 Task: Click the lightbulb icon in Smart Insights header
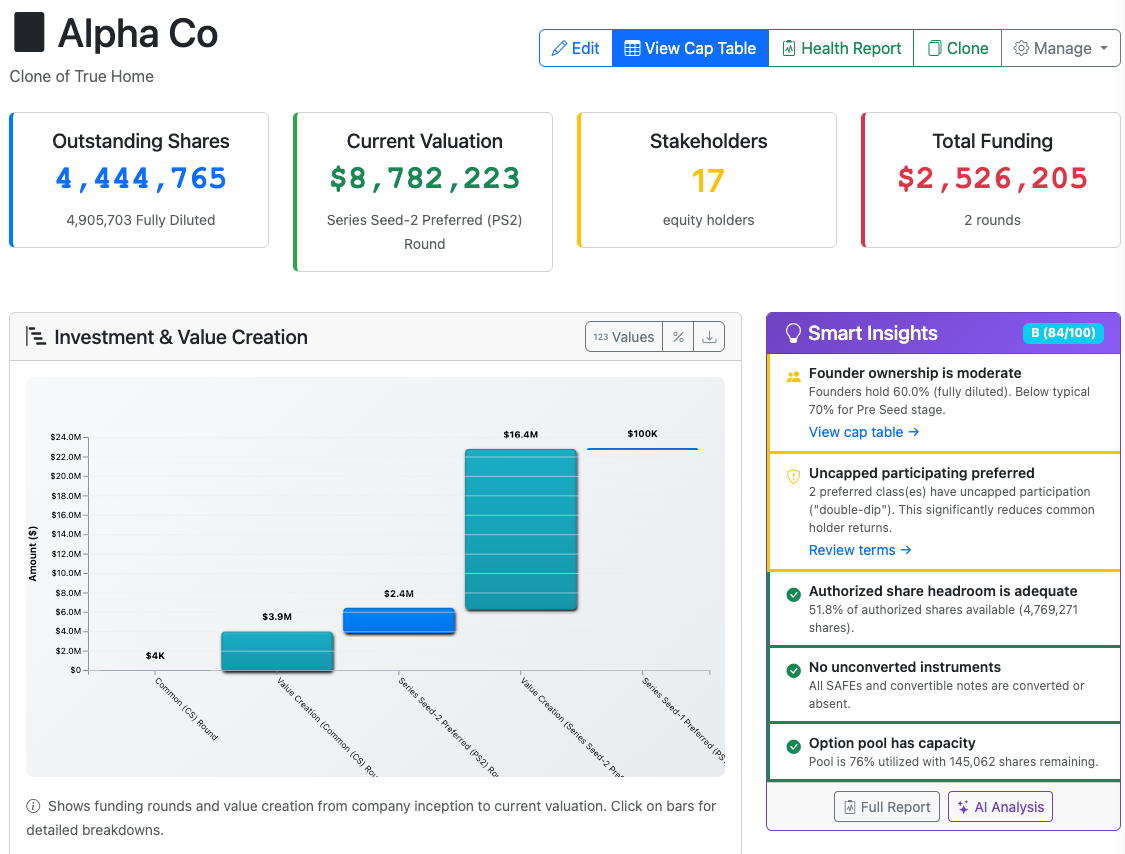(x=793, y=332)
